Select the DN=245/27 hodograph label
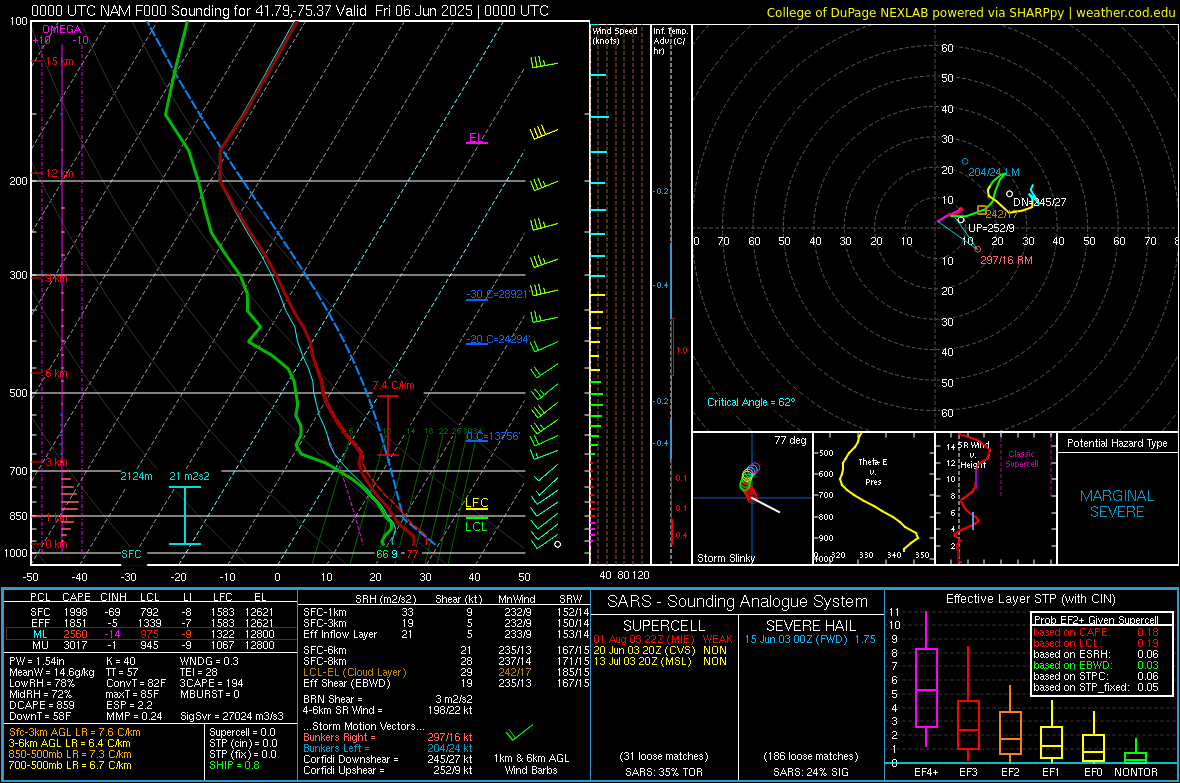This screenshot has height=783, width=1180. (1039, 203)
